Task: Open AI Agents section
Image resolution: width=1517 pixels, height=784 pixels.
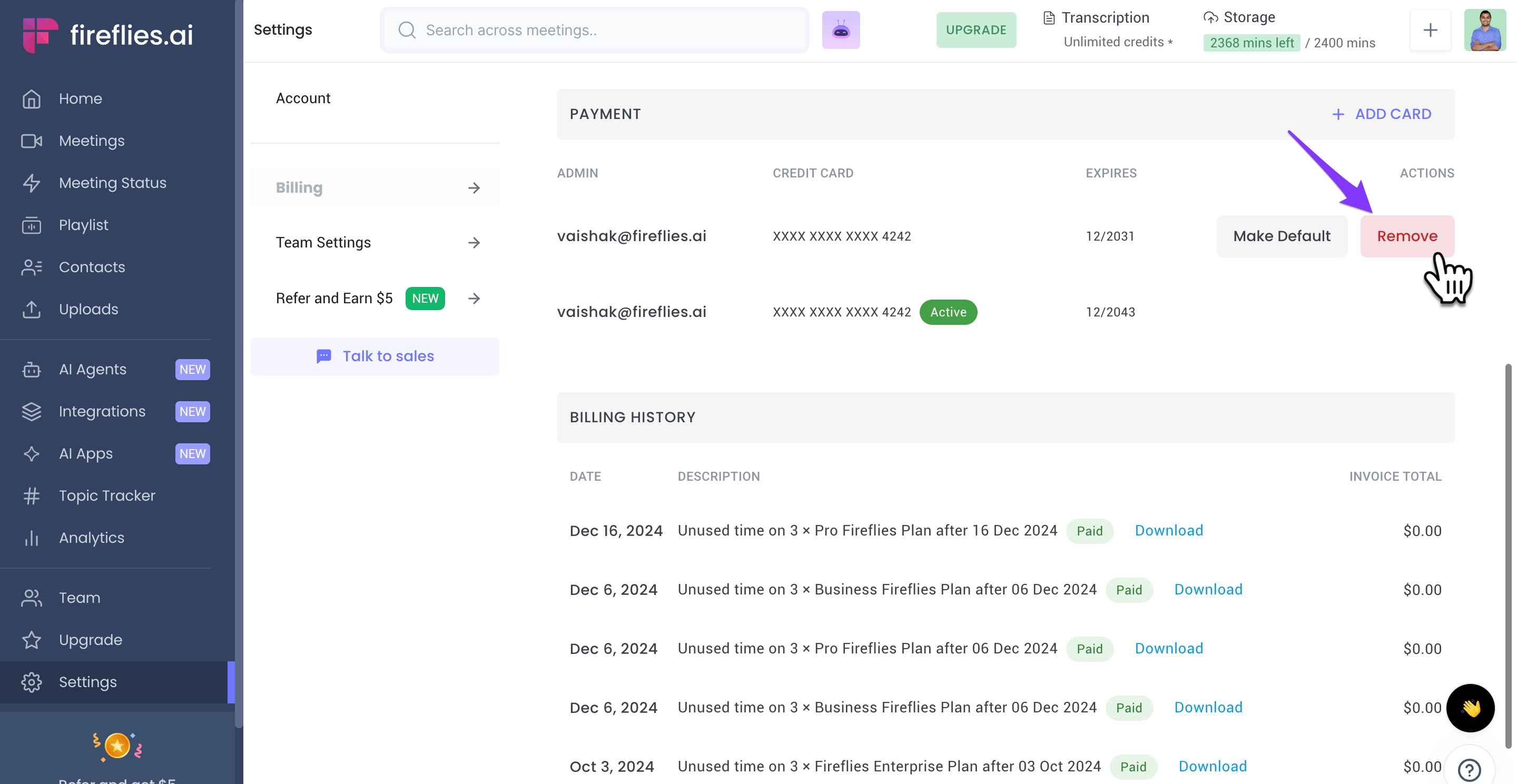Action: (93, 369)
